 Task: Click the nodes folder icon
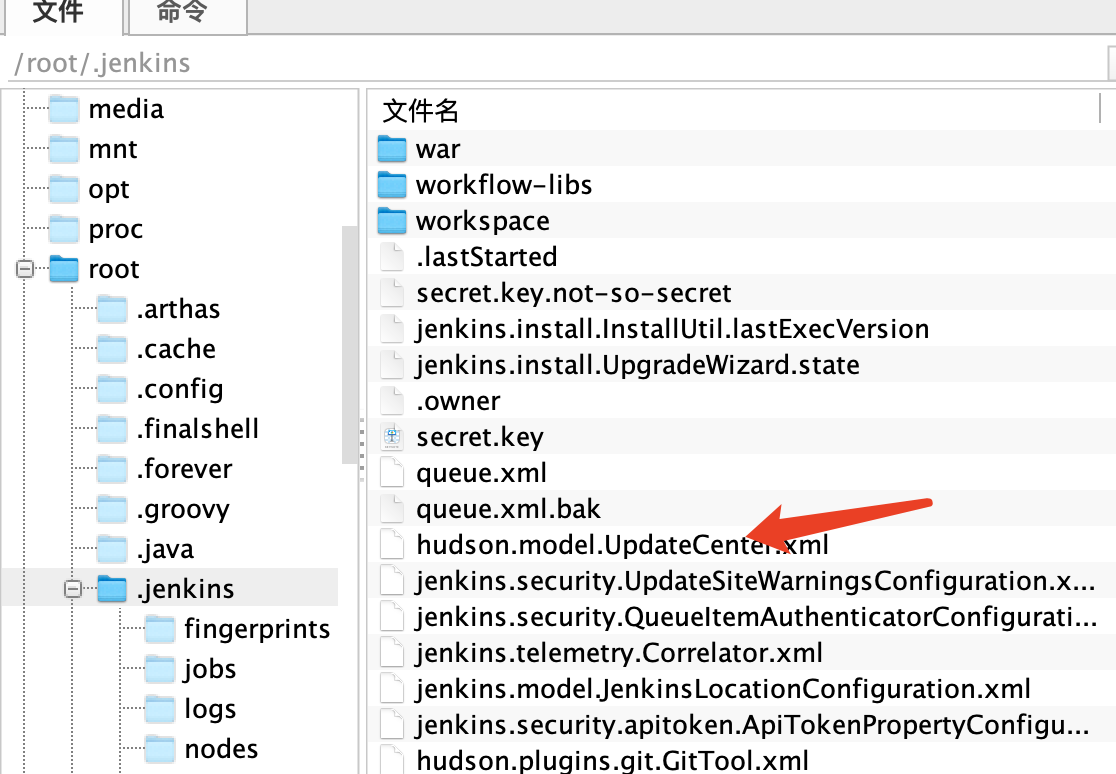pyautogui.click(x=159, y=748)
